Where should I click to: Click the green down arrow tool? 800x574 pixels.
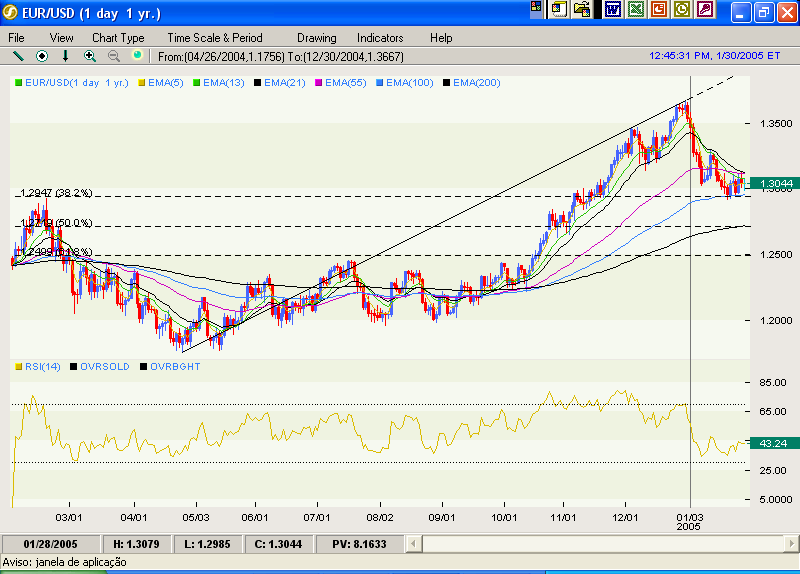coord(66,56)
